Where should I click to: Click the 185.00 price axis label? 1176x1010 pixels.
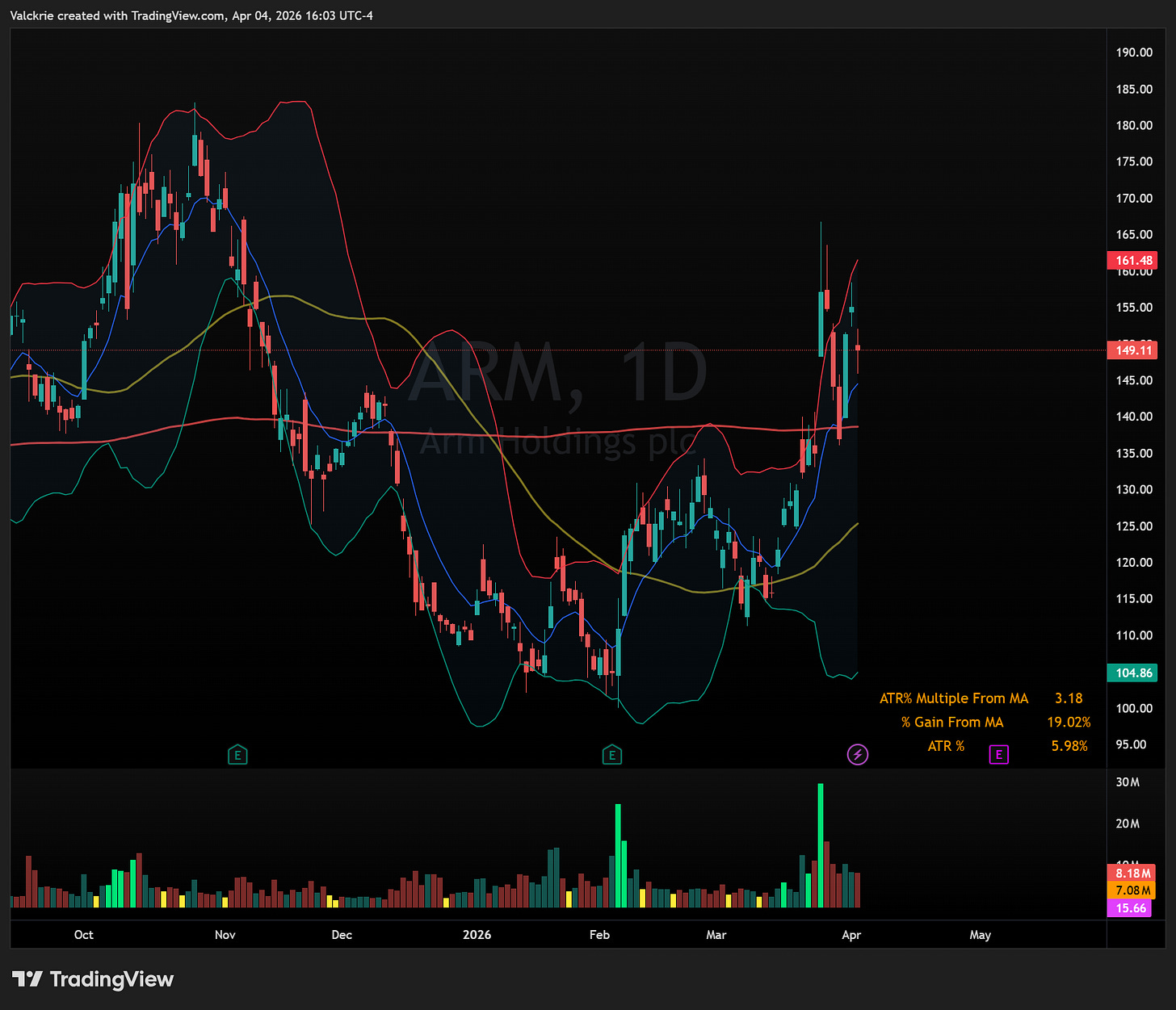pos(1134,89)
